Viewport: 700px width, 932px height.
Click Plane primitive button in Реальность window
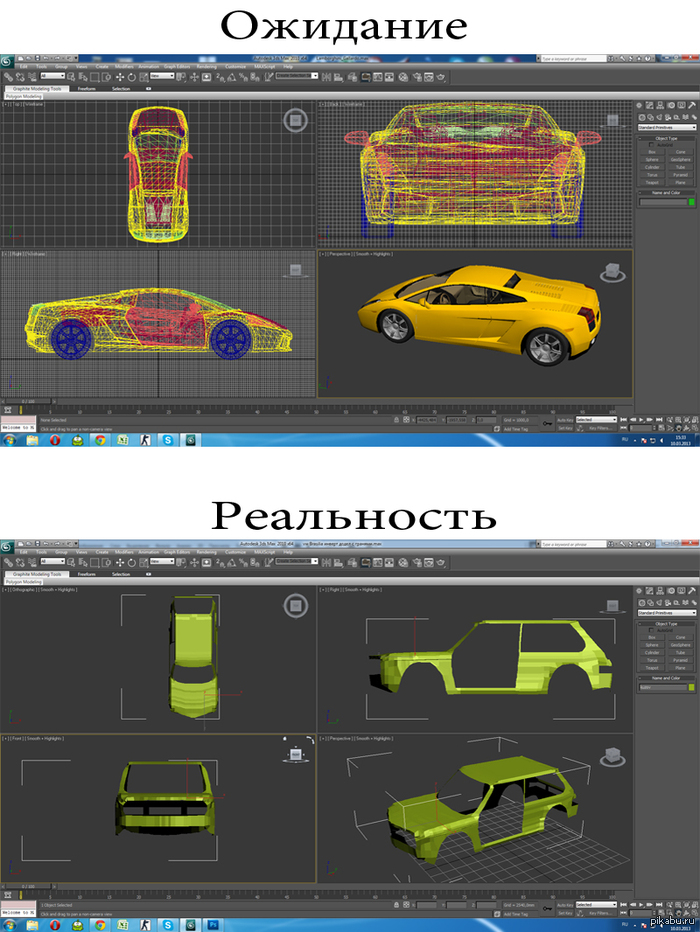[680, 667]
